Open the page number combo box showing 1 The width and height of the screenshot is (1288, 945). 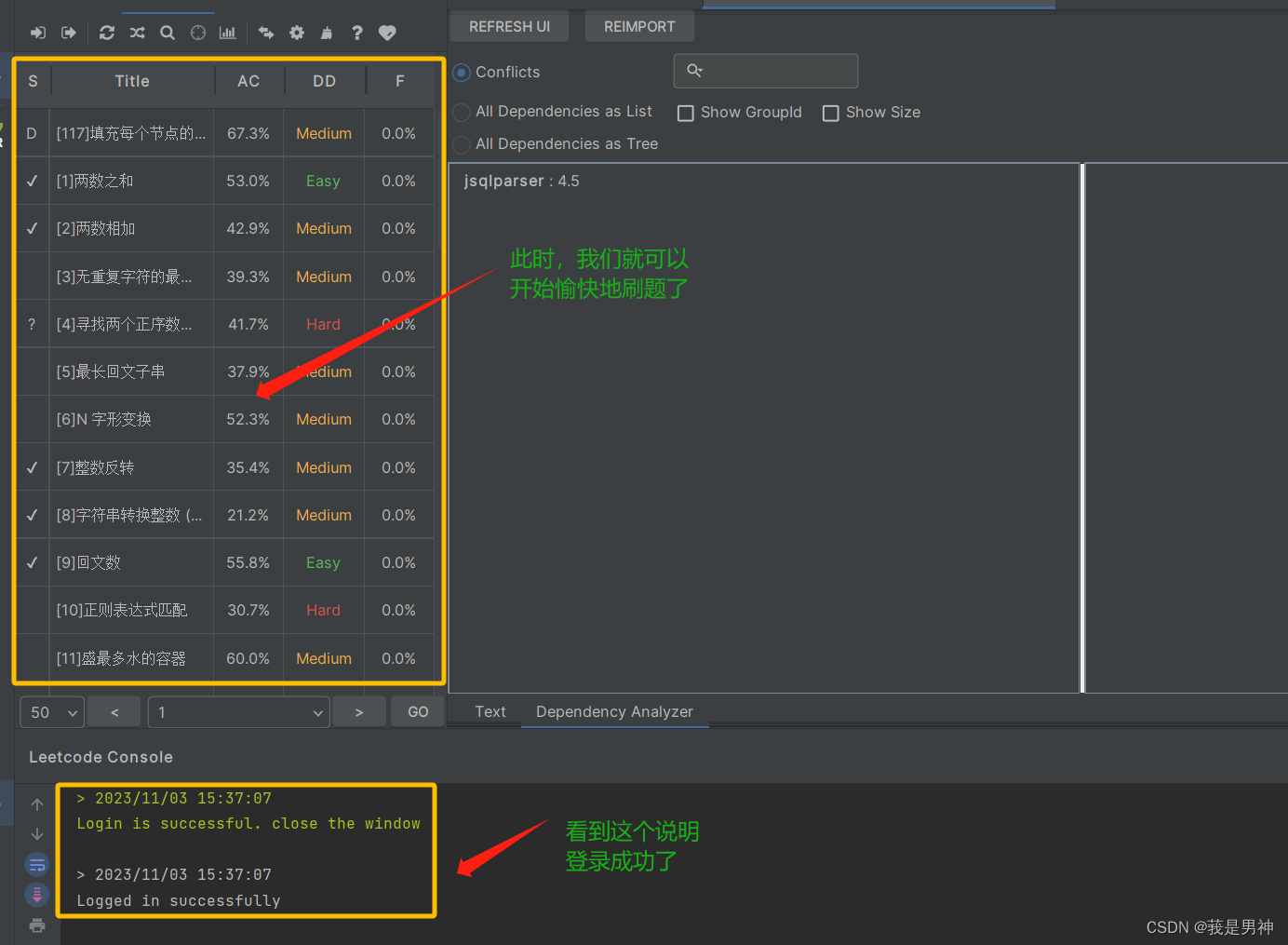pos(239,712)
